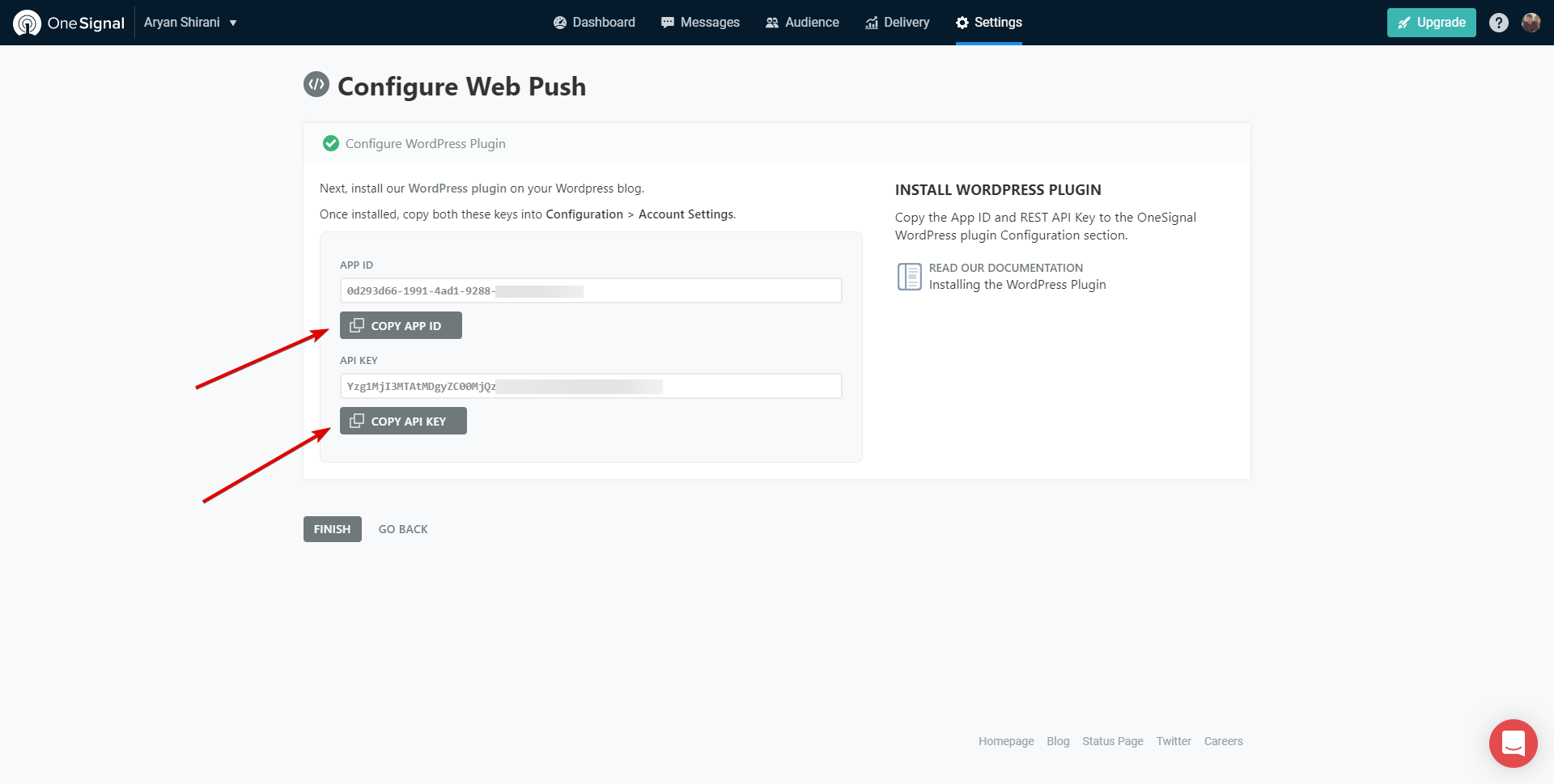Click the INSTALL WORDPRESS PLUGIN heading
Image resolution: width=1554 pixels, height=784 pixels.
click(998, 190)
